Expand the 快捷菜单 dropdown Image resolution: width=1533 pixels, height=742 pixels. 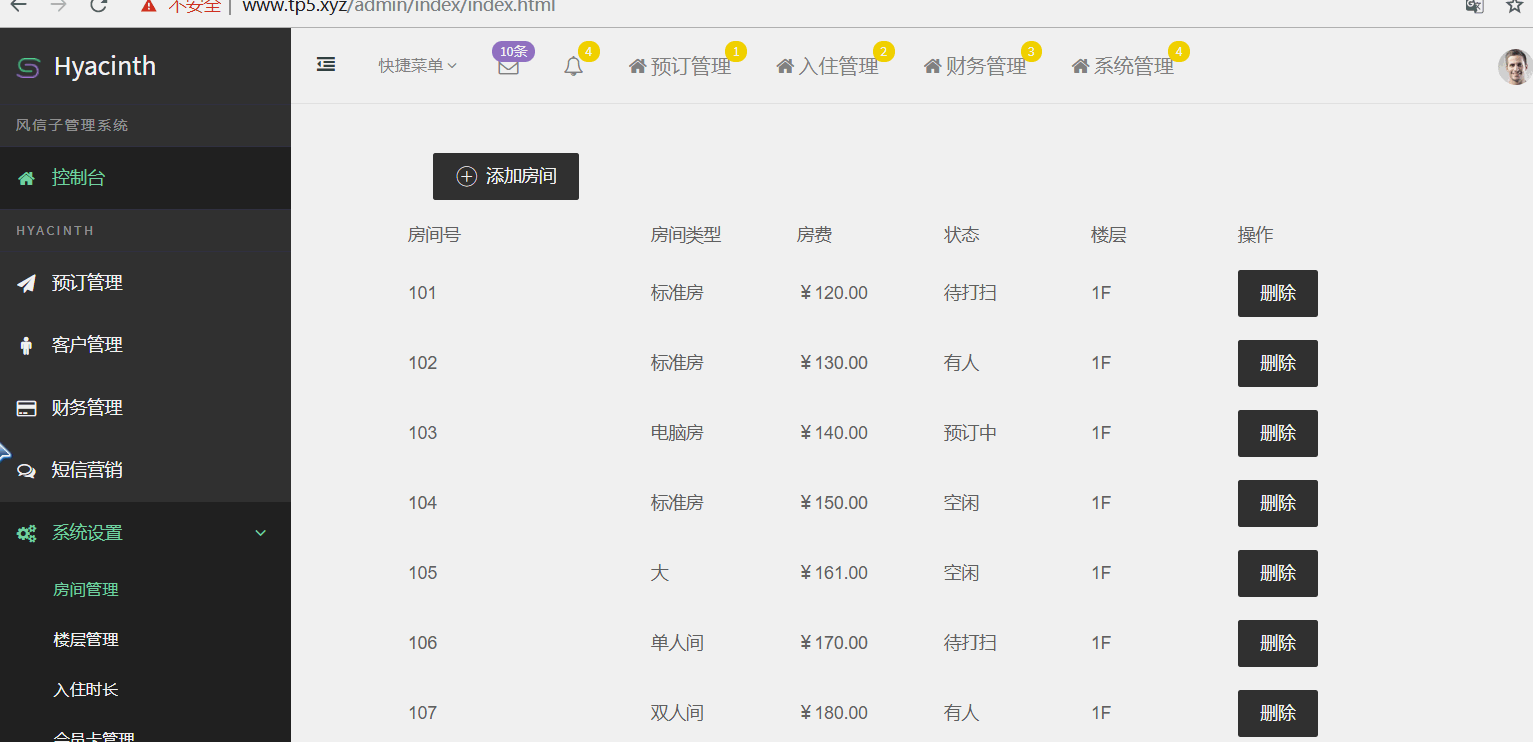[417, 66]
